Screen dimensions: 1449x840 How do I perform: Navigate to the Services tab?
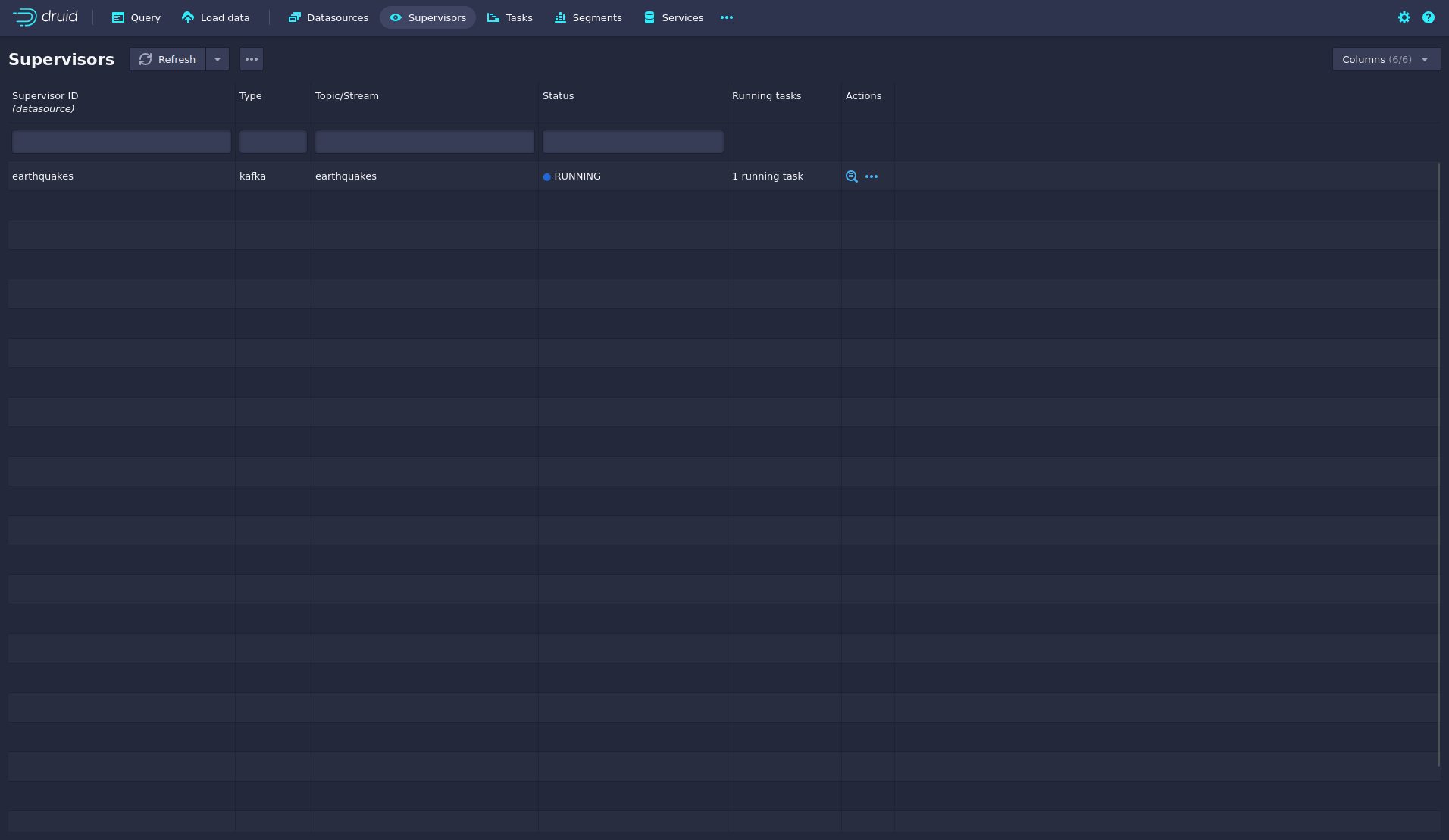click(x=673, y=17)
